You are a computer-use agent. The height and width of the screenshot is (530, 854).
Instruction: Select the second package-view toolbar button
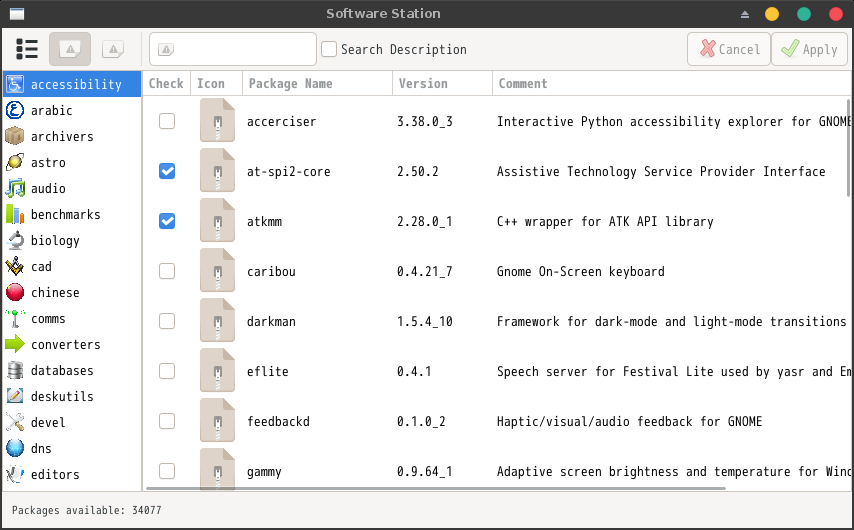click(x=113, y=49)
